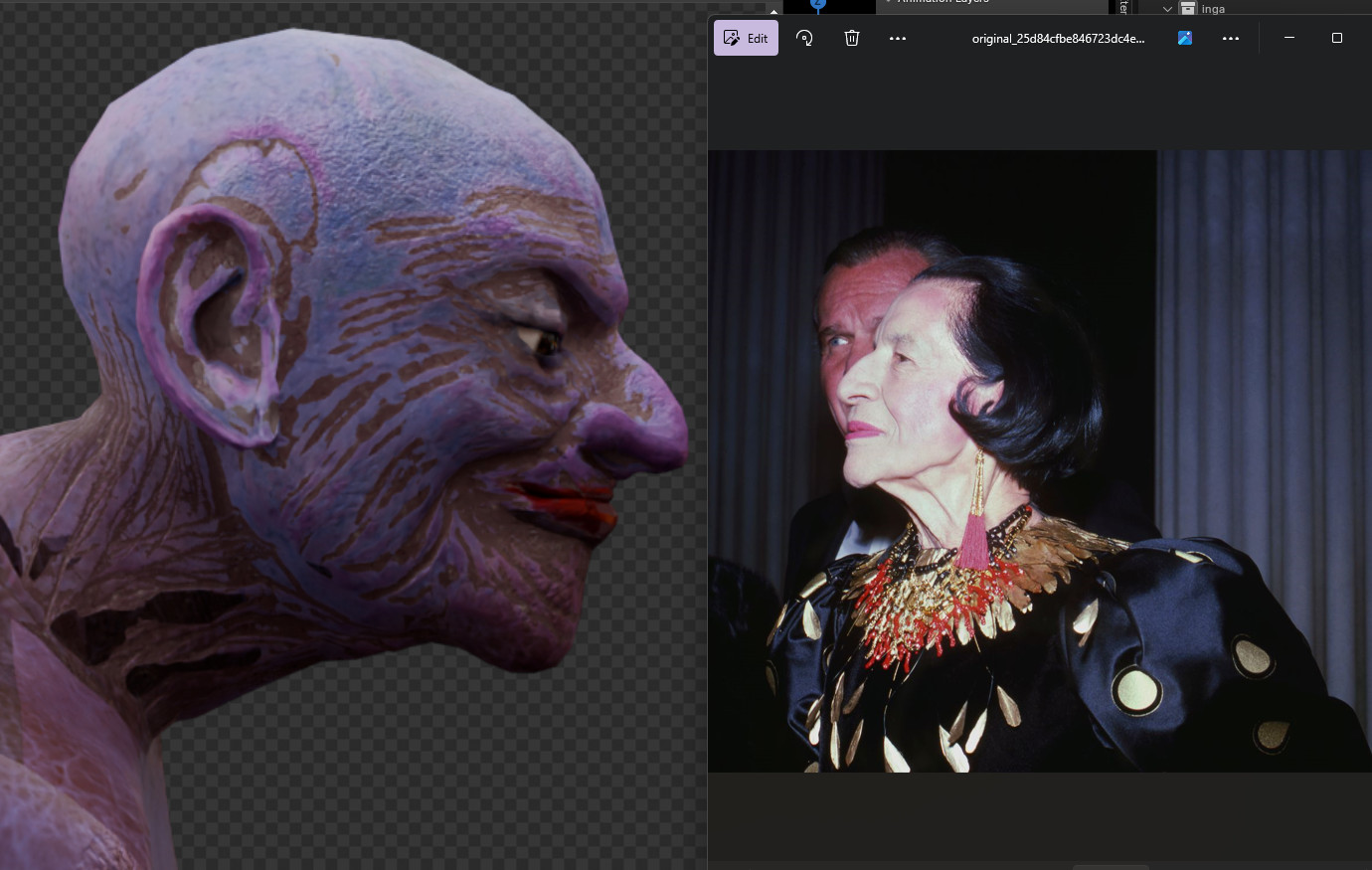The image size is (1372, 870).
Task: Select the inga item label
Action: 1213,9
